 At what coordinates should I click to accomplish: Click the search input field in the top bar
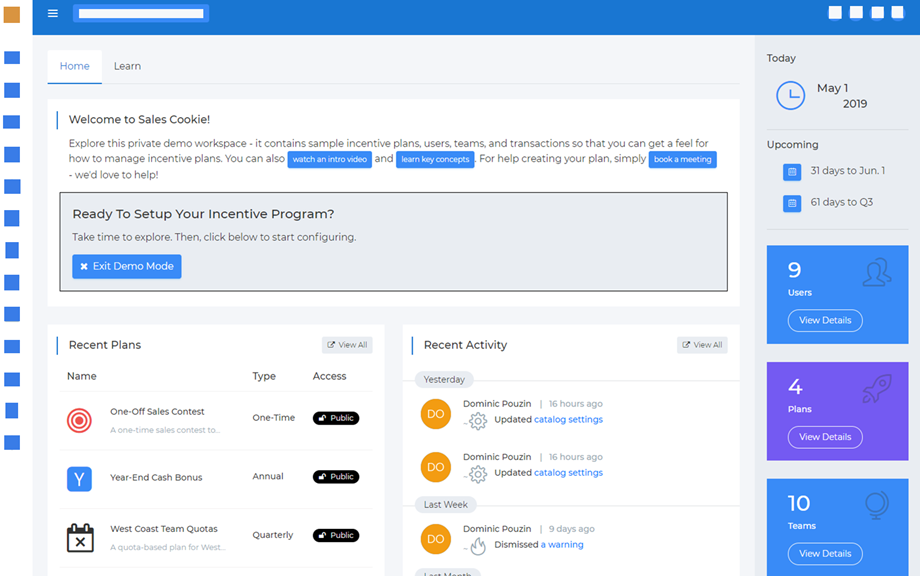point(140,13)
